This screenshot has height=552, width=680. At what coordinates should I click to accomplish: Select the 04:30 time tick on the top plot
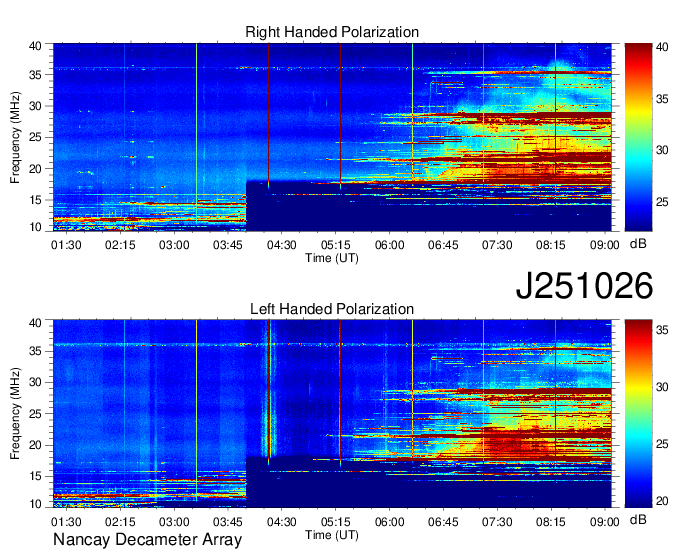281,244
